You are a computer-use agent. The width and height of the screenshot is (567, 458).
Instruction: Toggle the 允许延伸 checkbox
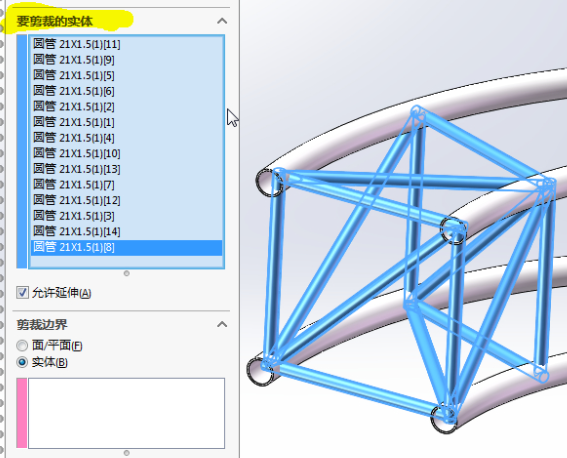[x=22, y=292]
